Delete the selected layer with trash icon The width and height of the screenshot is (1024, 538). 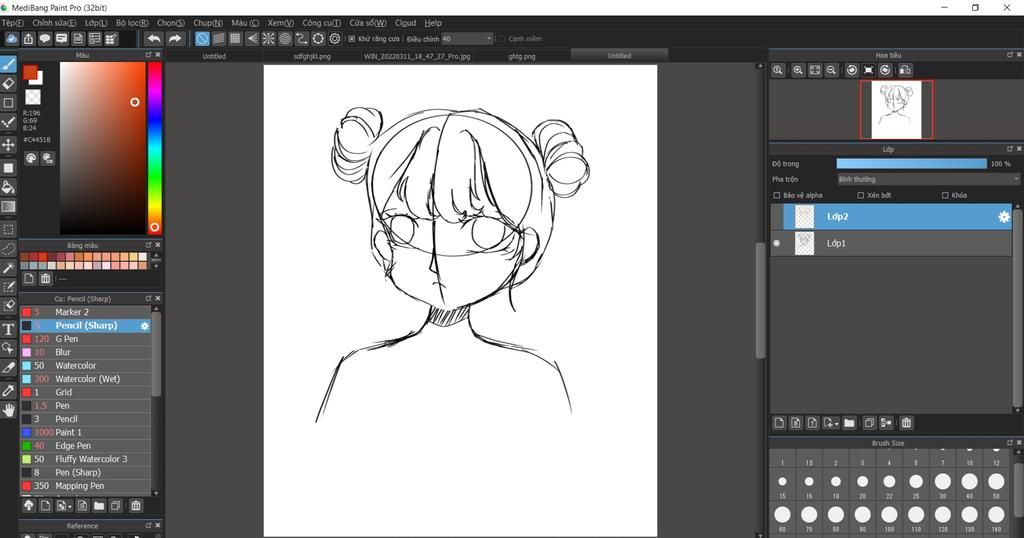[x=906, y=423]
